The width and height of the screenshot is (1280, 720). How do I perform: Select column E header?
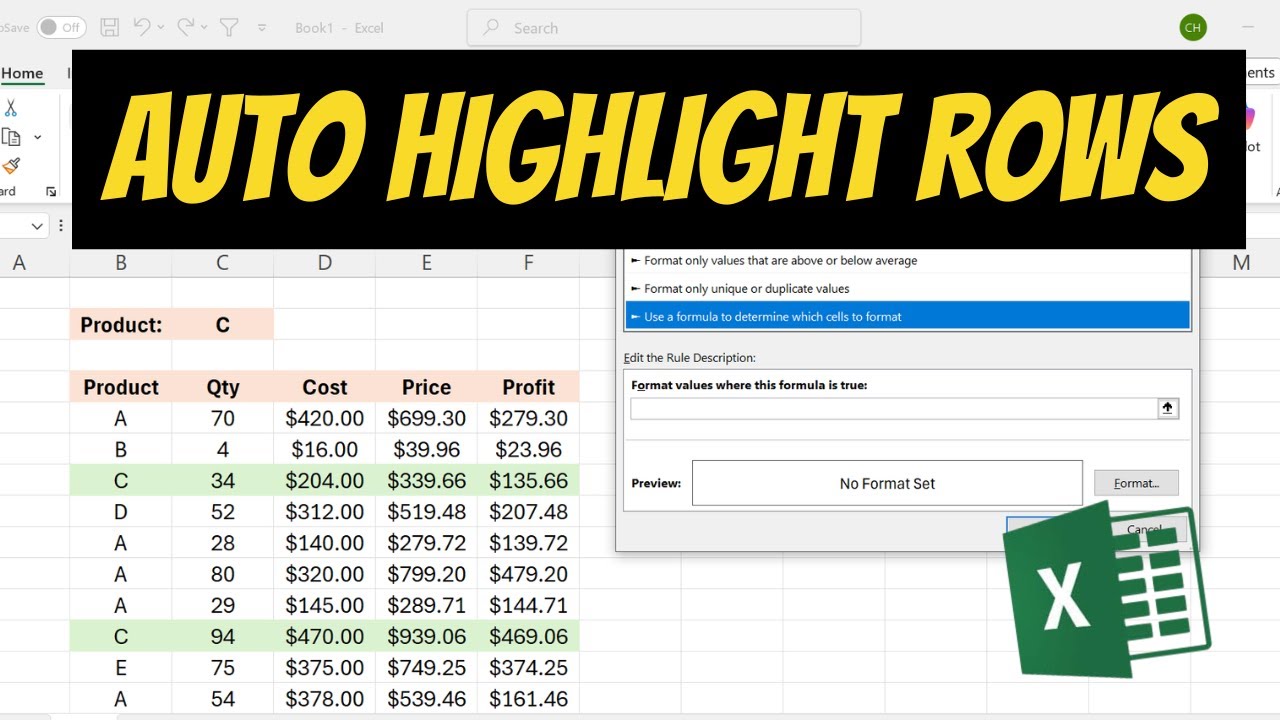[427, 263]
